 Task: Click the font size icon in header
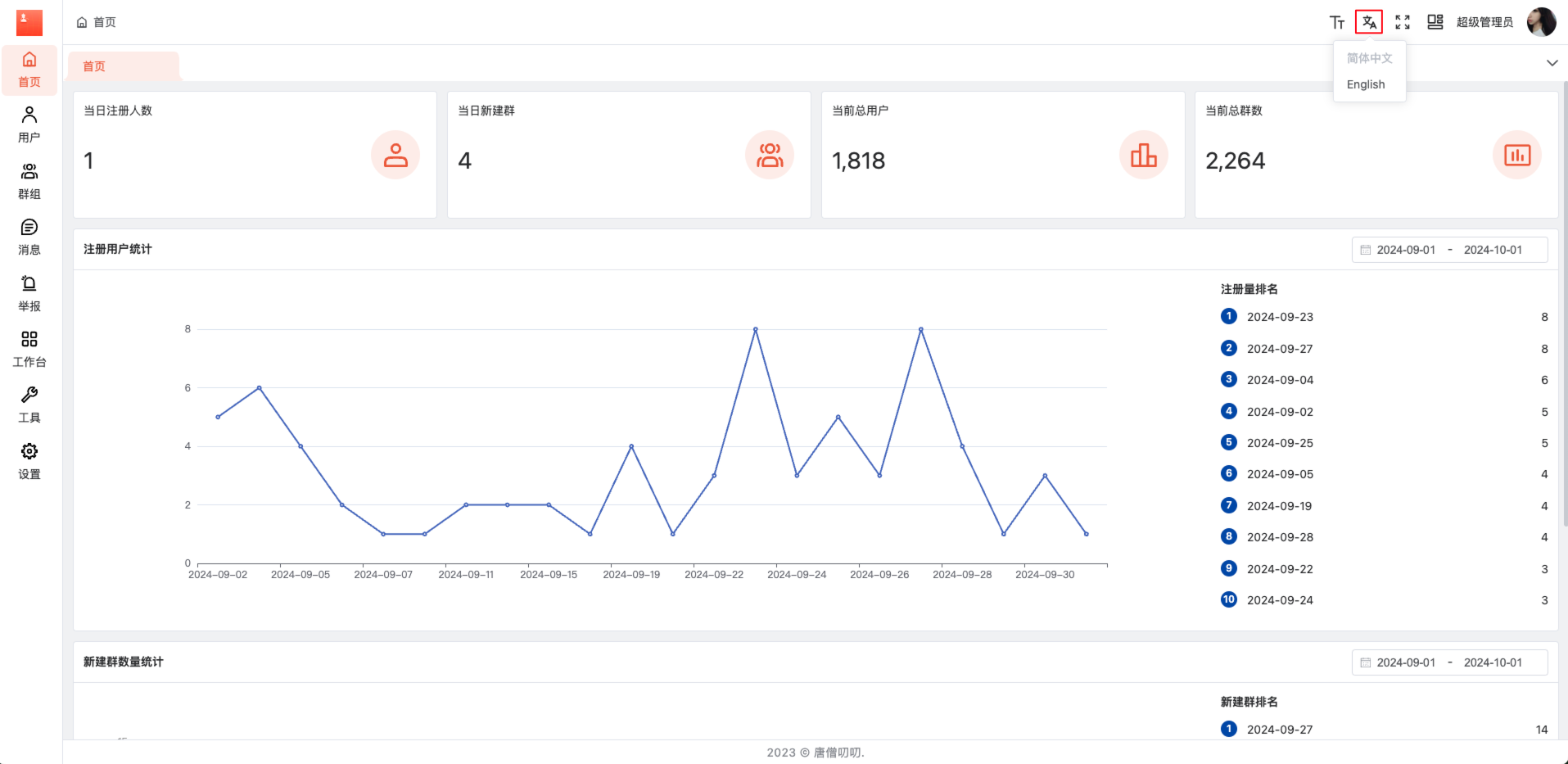click(x=1336, y=22)
